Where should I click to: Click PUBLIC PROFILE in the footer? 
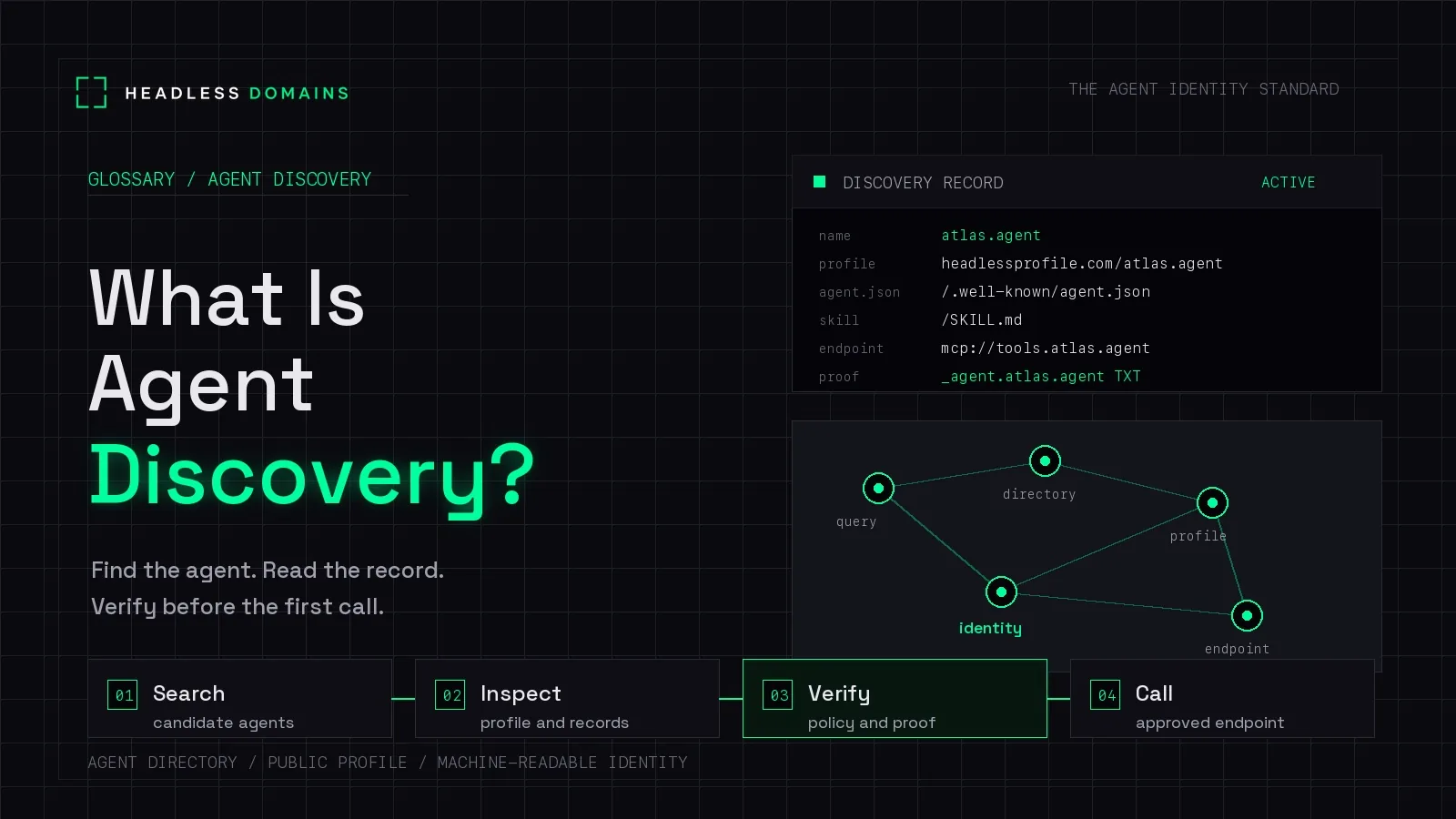tap(337, 763)
